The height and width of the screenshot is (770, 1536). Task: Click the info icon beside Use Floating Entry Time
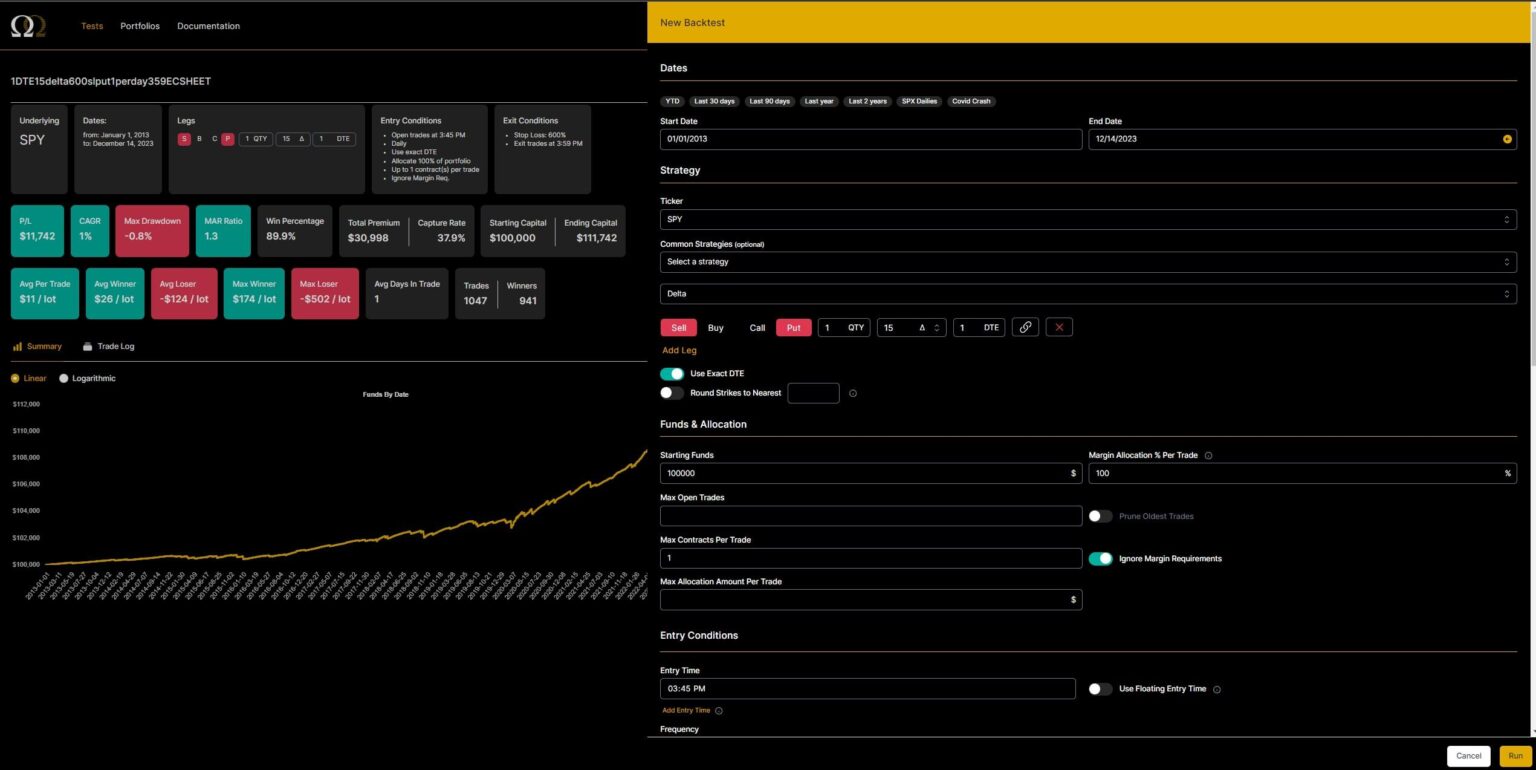1217,689
